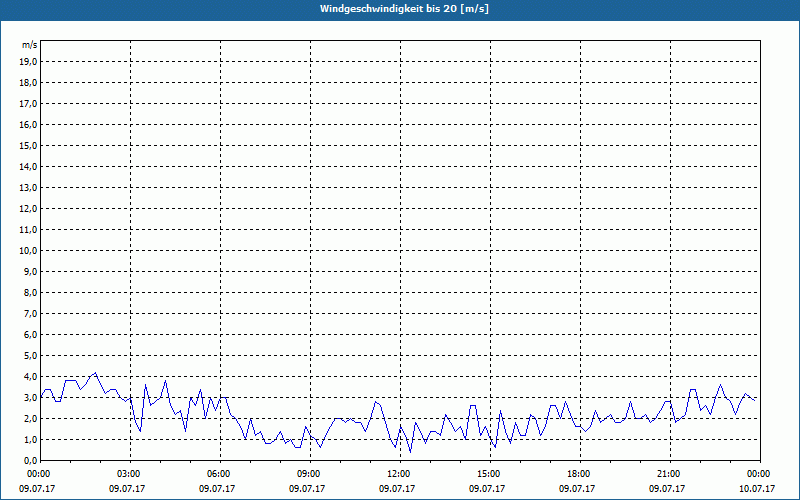Select the 8,0 y-axis label
The image size is (800, 500).
[x=30, y=292]
